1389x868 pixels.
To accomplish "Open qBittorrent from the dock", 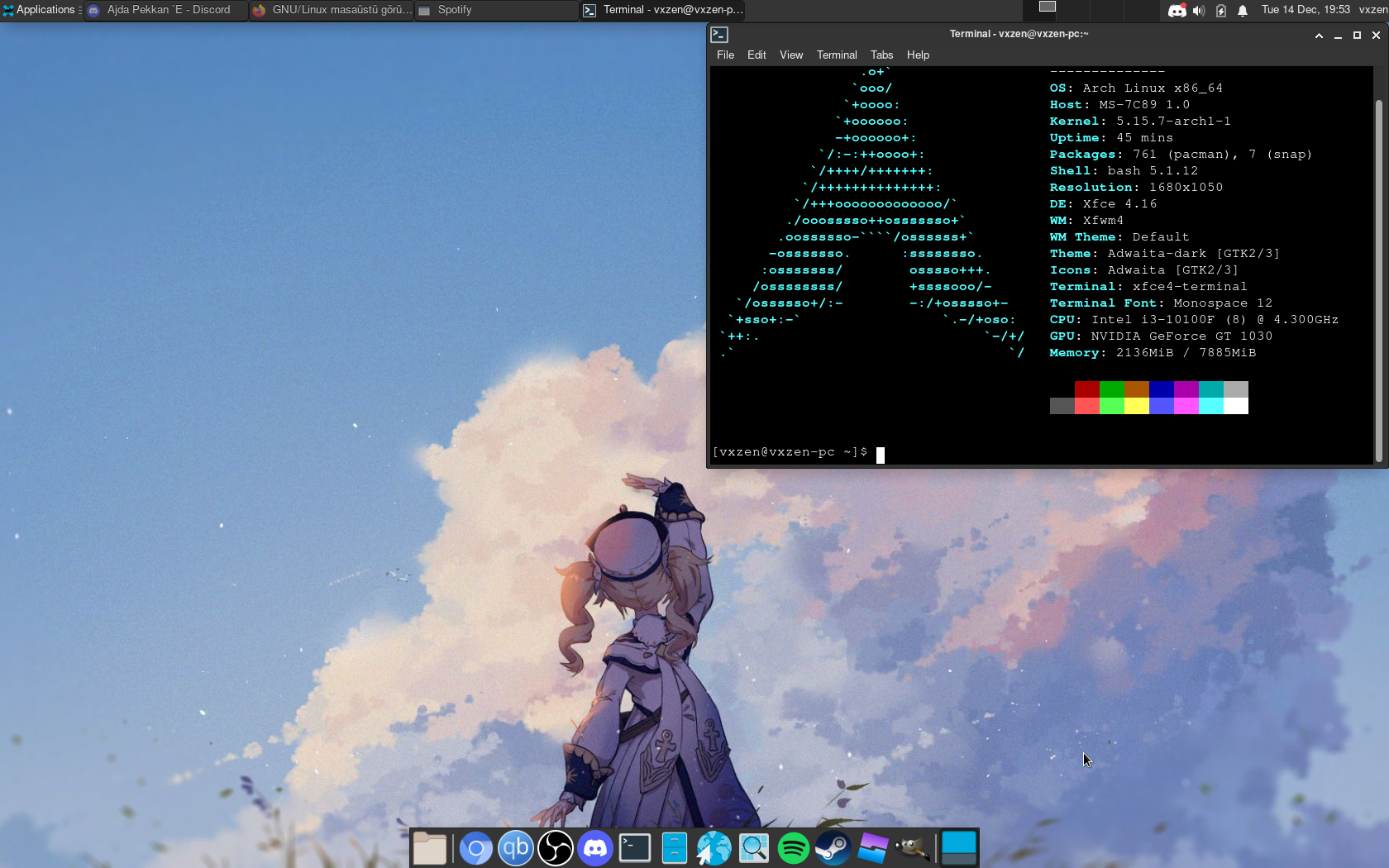I will pyautogui.click(x=516, y=848).
